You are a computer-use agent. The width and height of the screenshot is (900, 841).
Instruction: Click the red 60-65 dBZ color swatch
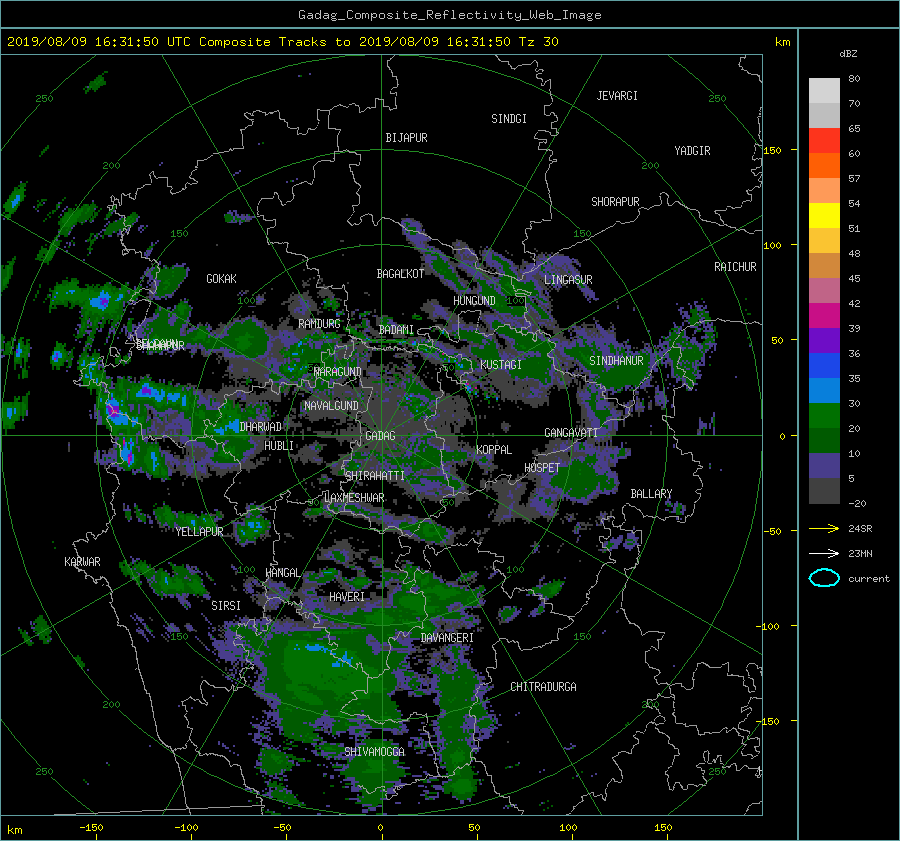(x=824, y=141)
